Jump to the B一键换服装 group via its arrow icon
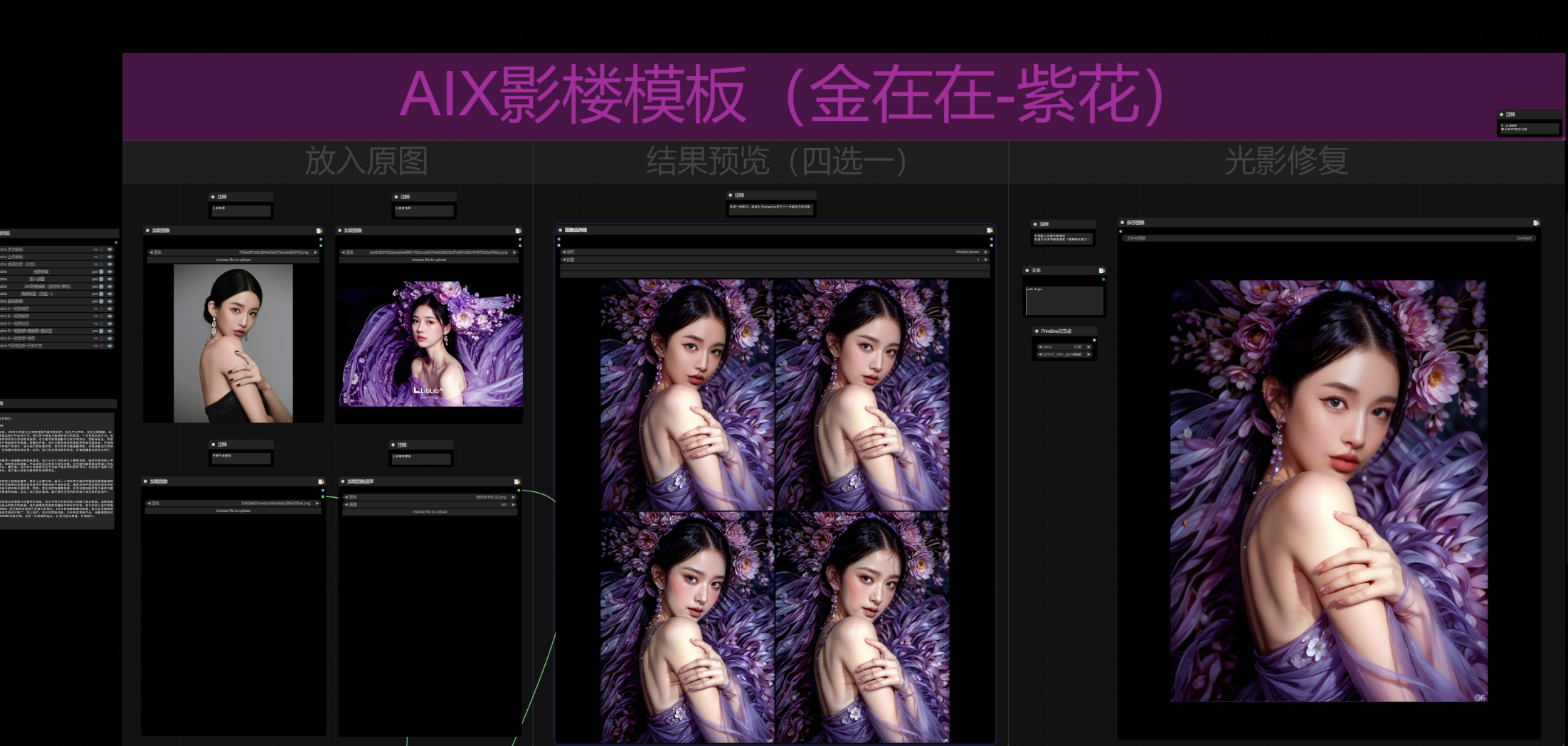 [x=110, y=316]
